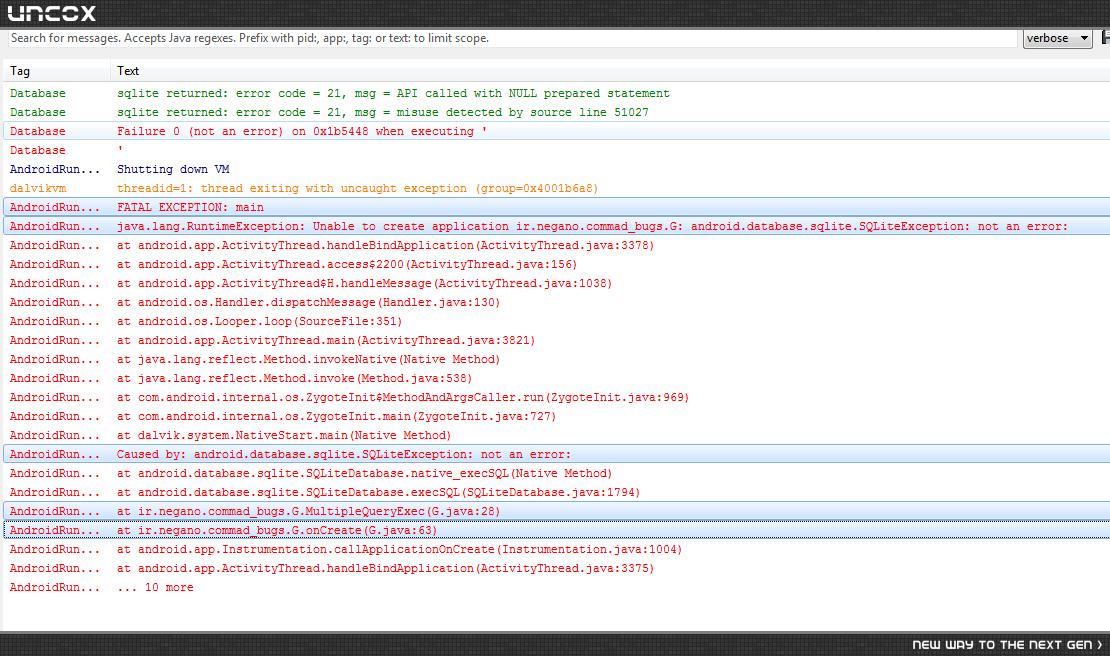Select the handleBindApplication ActivityThread.java:3378 line
The width and height of the screenshot is (1110, 656).
[556, 246]
